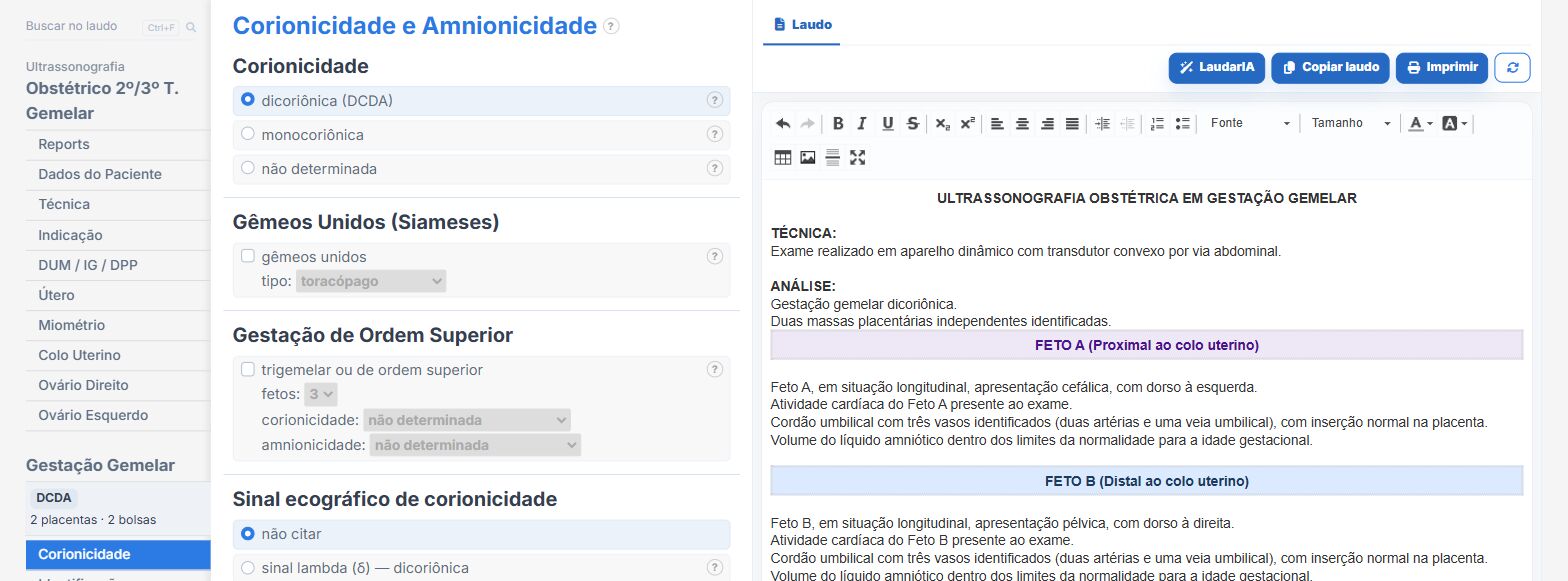Go to Dados do Paciente section
This screenshot has height=581, width=1568.
118,174
